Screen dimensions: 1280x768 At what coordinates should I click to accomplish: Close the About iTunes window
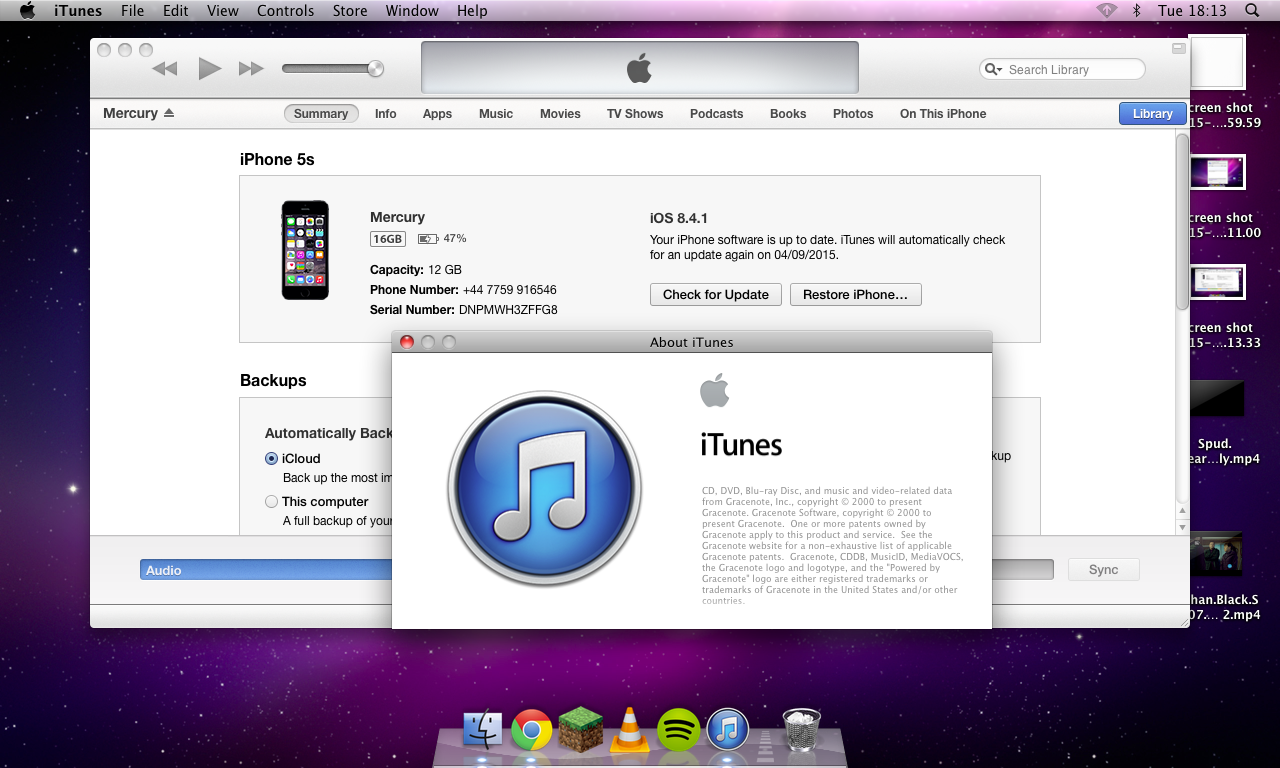click(407, 342)
